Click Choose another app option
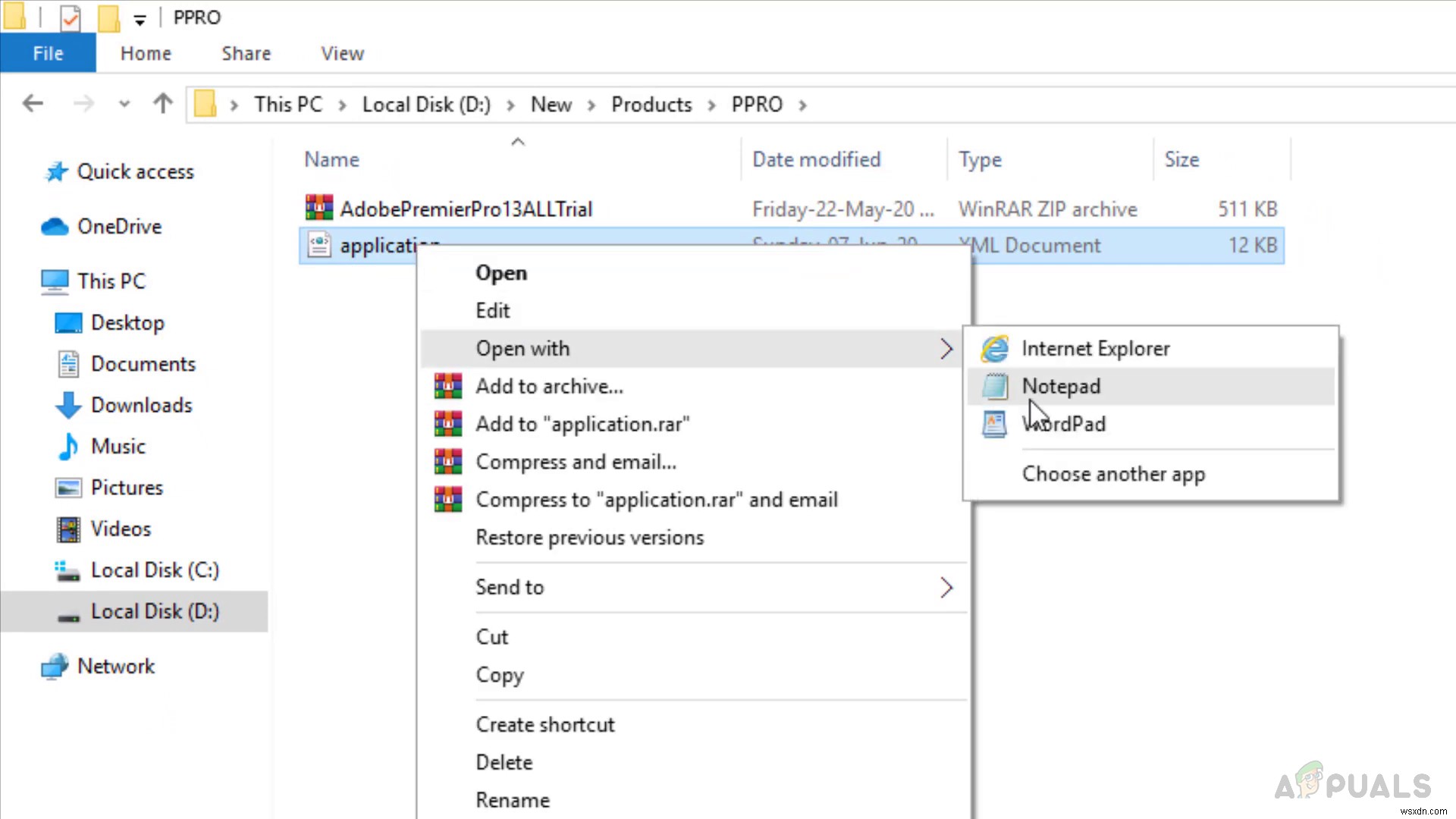This screenshot has height=819, width=1456. pyautogui.click(x=1113, y=473)
